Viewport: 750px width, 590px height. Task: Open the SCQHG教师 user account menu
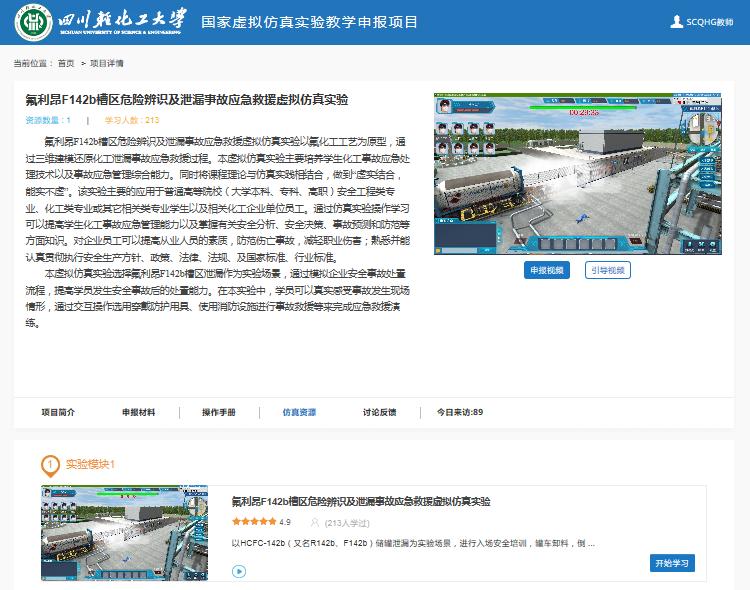[710, 22]
